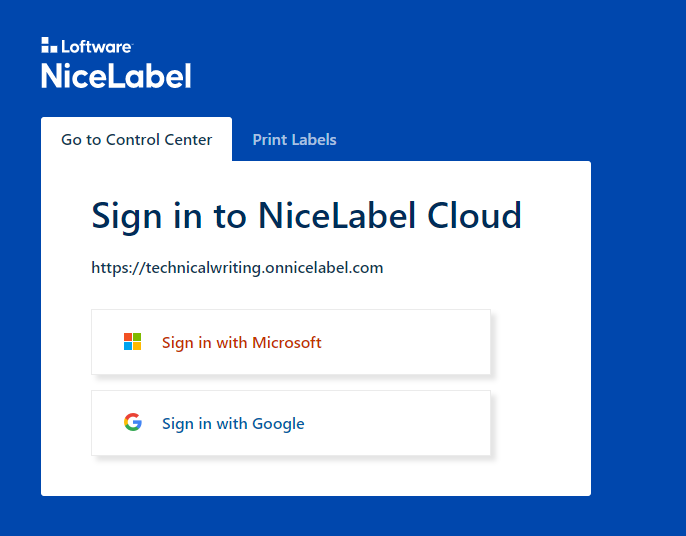Viewport: 686px width, 536px height.
Task: Click the word 'NiceLabel' in the sign-in heading
Action: coord(338,216)
